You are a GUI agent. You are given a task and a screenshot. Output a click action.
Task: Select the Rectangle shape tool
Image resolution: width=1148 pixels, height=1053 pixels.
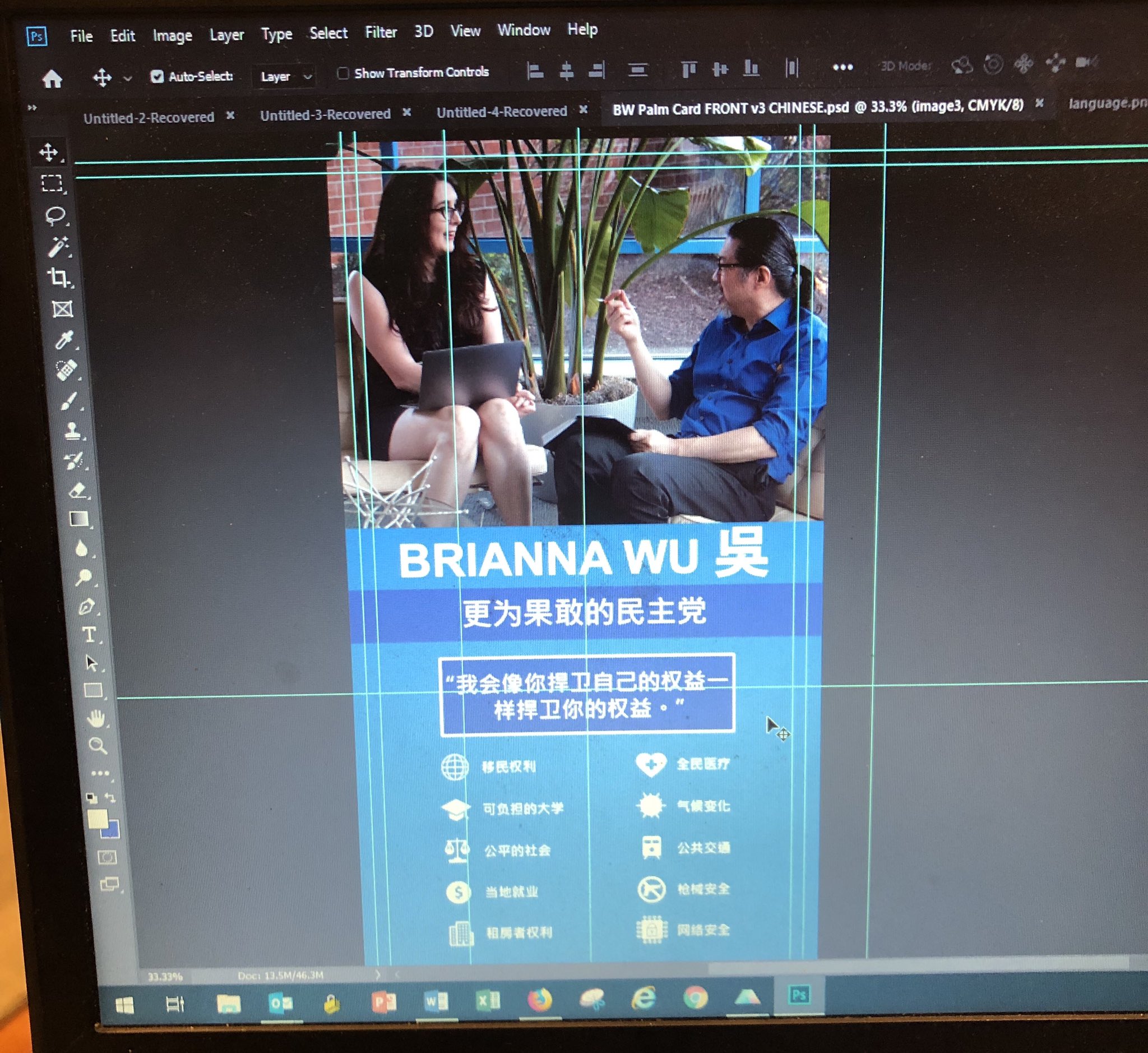(94, 691)
